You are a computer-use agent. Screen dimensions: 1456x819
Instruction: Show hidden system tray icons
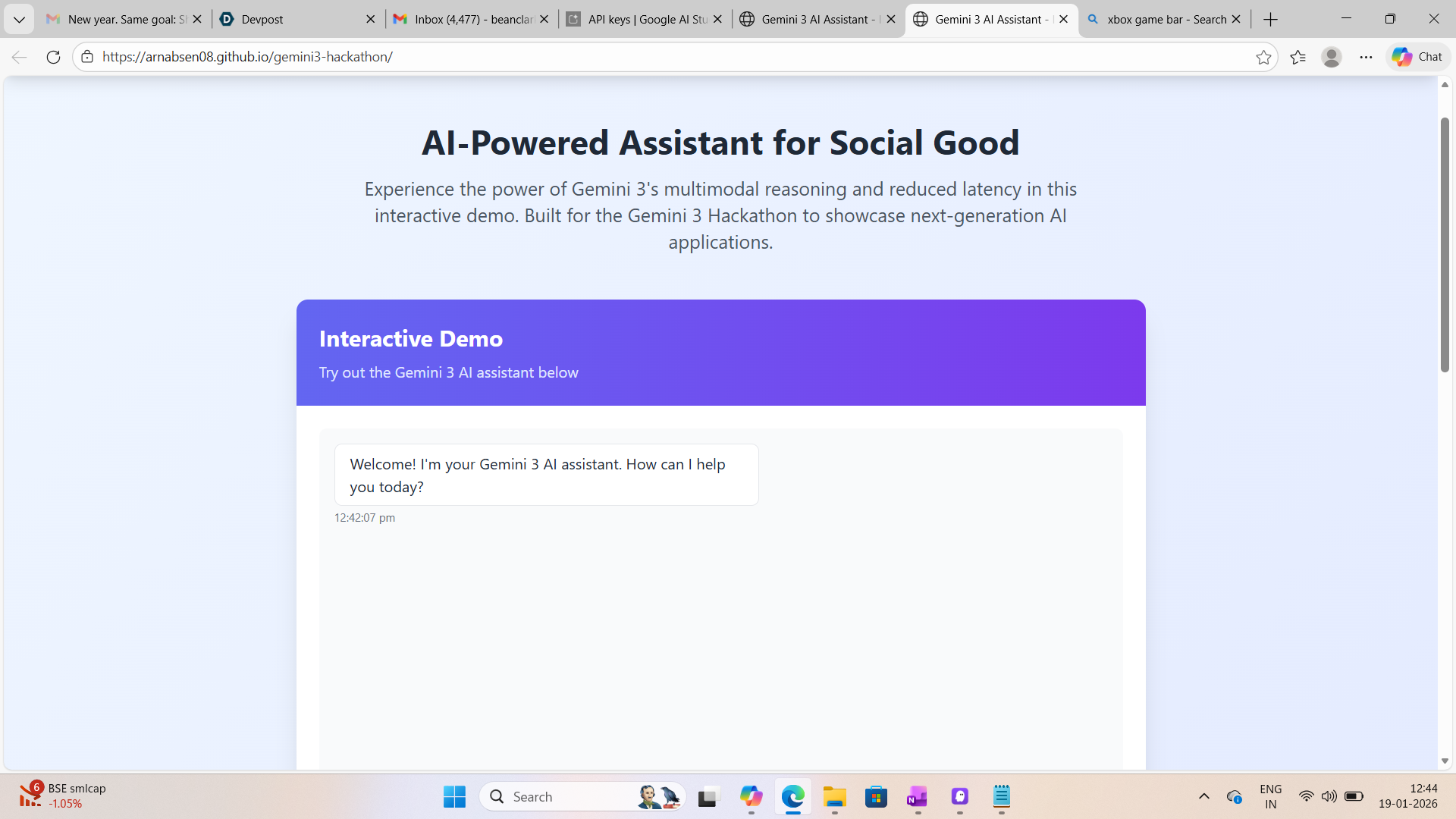click(x=1203, y=796)
